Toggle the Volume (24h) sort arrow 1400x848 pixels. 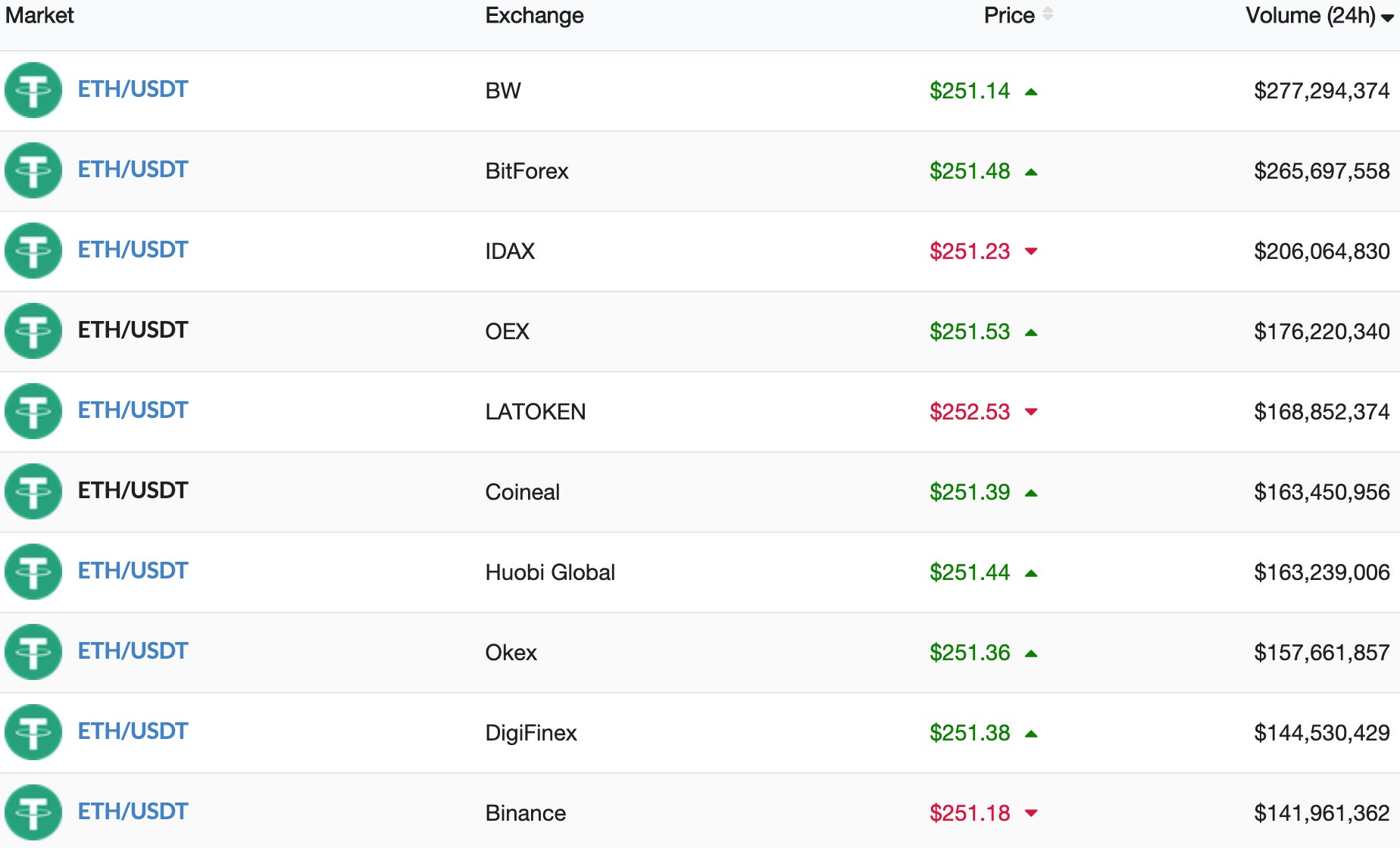coord(1387,18)
